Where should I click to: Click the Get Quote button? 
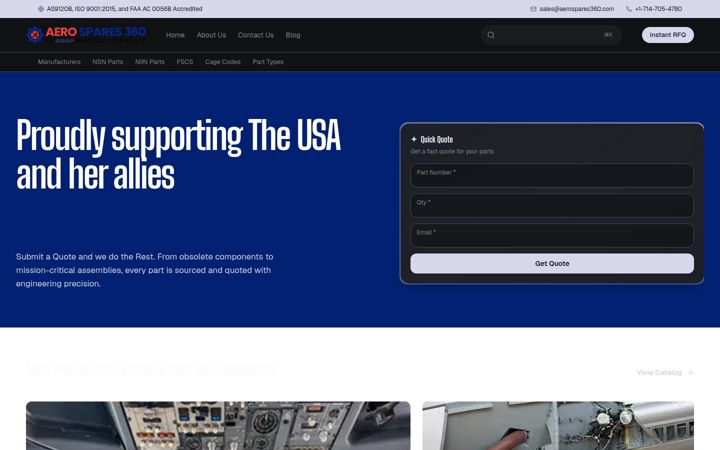point(552,264)
